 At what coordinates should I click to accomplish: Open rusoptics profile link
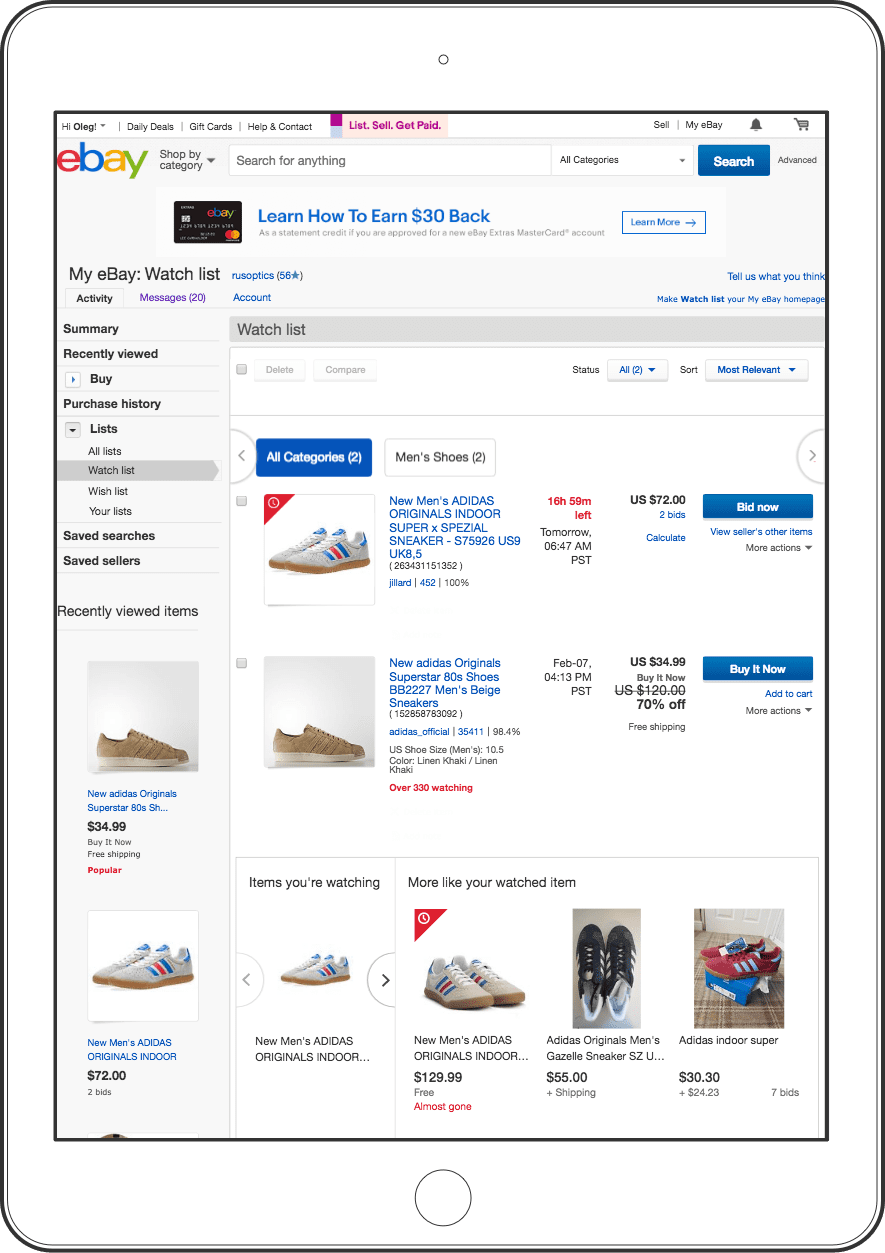pos(253,275)
